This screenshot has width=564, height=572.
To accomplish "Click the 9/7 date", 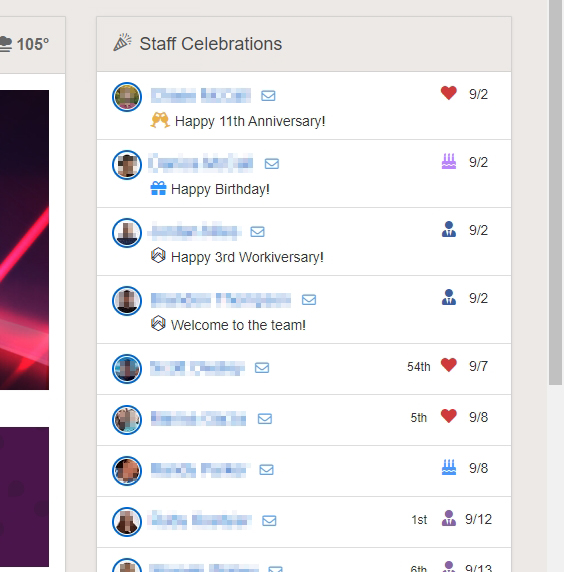I will tap(478, 366).
